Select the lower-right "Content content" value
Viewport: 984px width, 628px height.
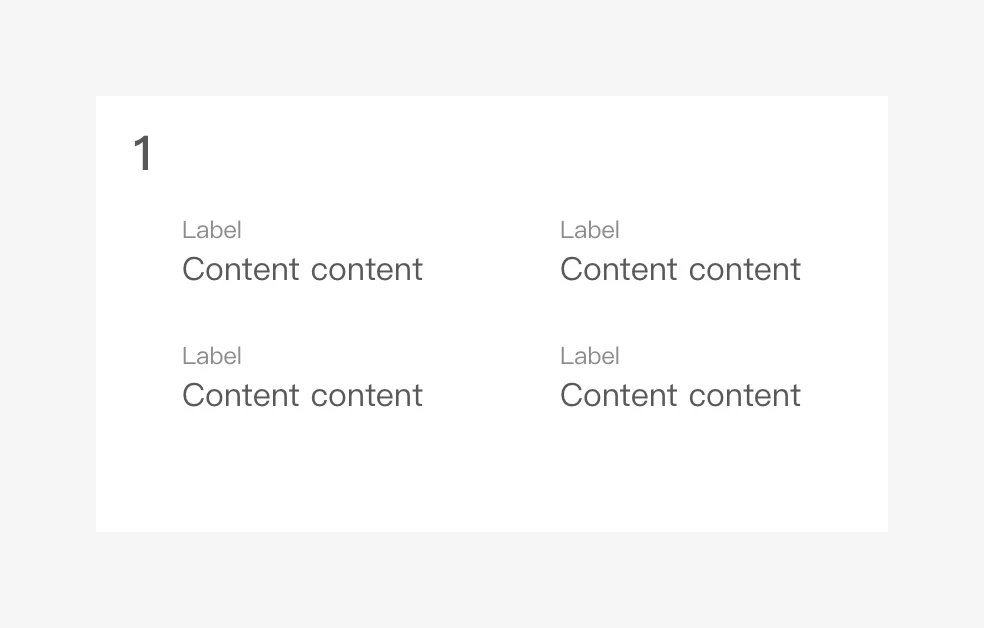[680, 395]
